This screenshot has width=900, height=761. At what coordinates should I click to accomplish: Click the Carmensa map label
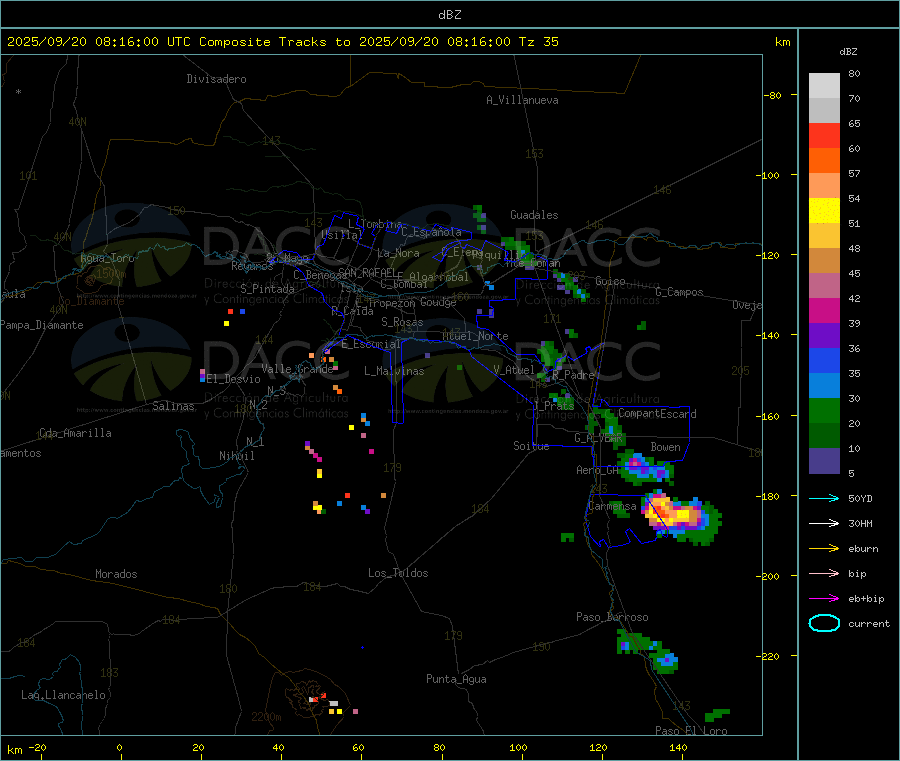(x=612, y=506)
